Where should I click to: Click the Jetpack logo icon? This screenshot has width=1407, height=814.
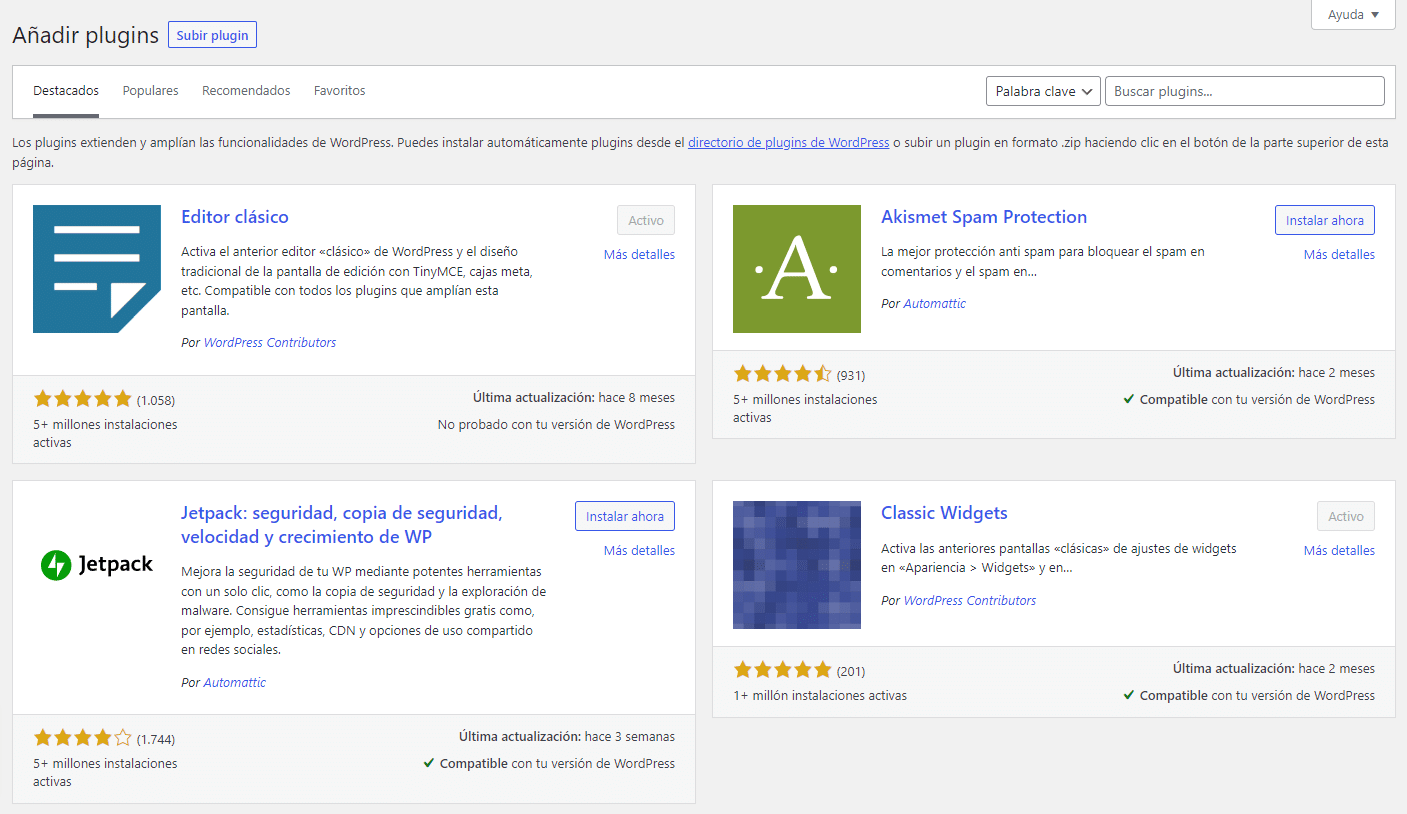(97, 565)
